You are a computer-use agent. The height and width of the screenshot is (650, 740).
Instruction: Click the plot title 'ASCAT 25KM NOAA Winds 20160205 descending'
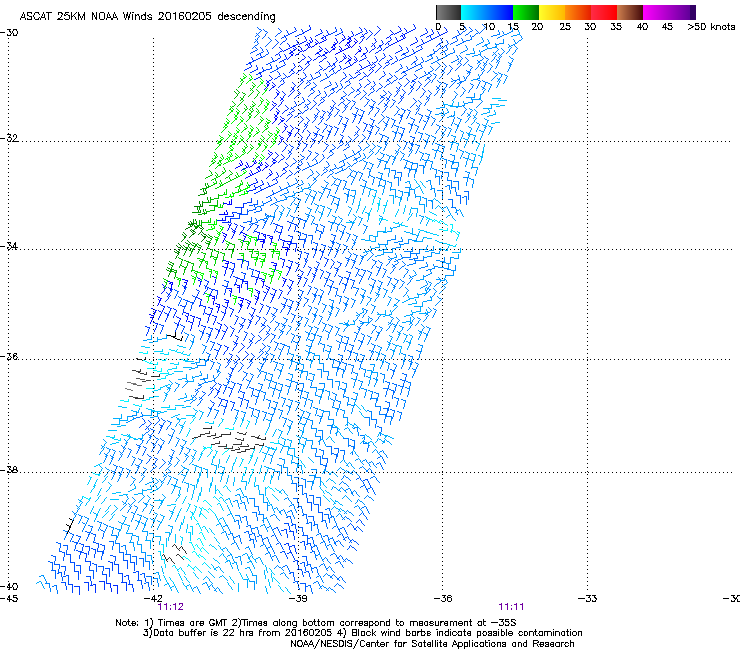pos(147,17)
